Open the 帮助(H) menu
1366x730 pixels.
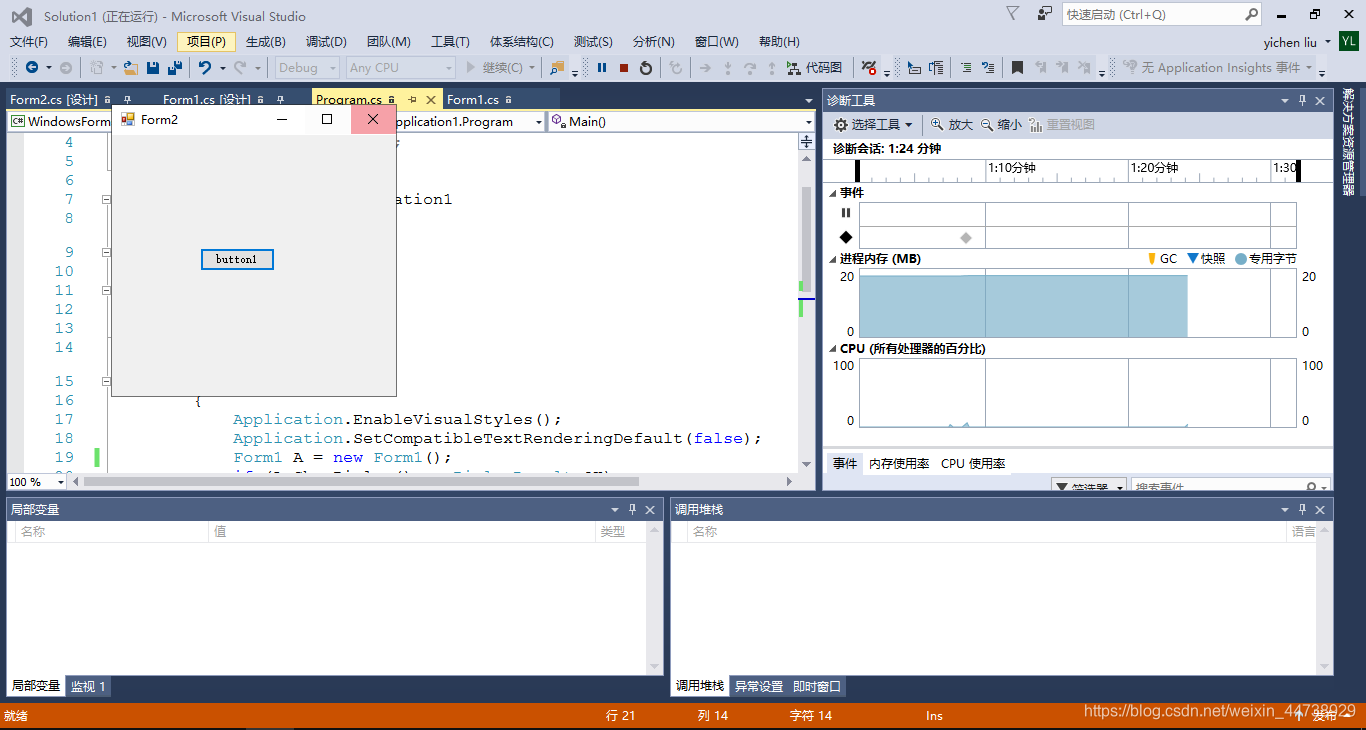pyautogui.click(x=779, y=41)
